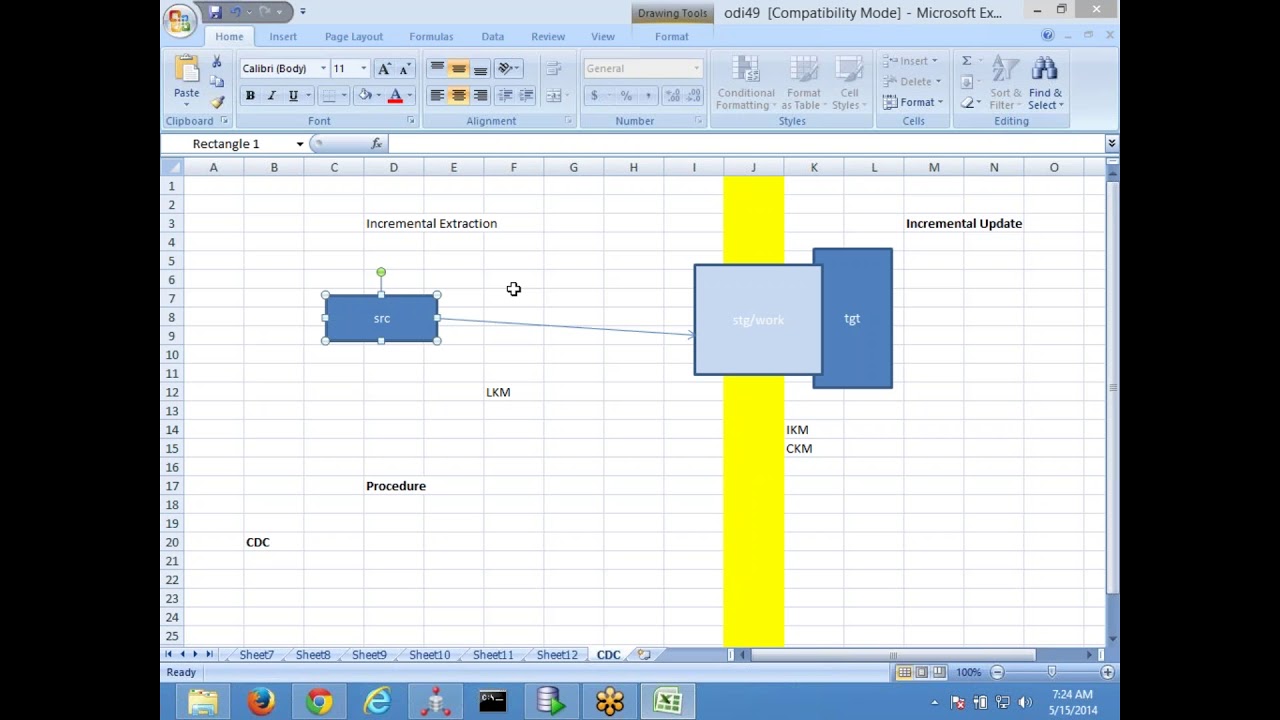
Task: Toggle Center horizontal alignment
Action: click(458, 95)
